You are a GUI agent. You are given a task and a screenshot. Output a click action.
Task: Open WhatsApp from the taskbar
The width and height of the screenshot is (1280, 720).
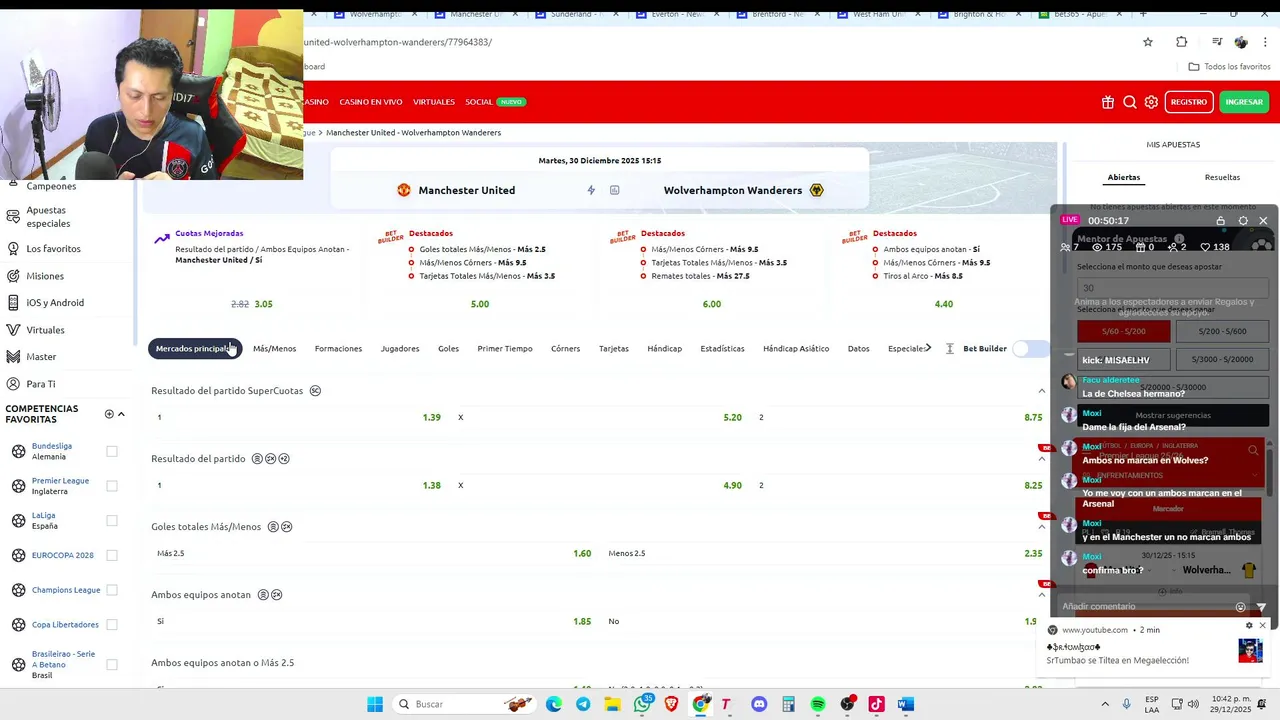642,704
